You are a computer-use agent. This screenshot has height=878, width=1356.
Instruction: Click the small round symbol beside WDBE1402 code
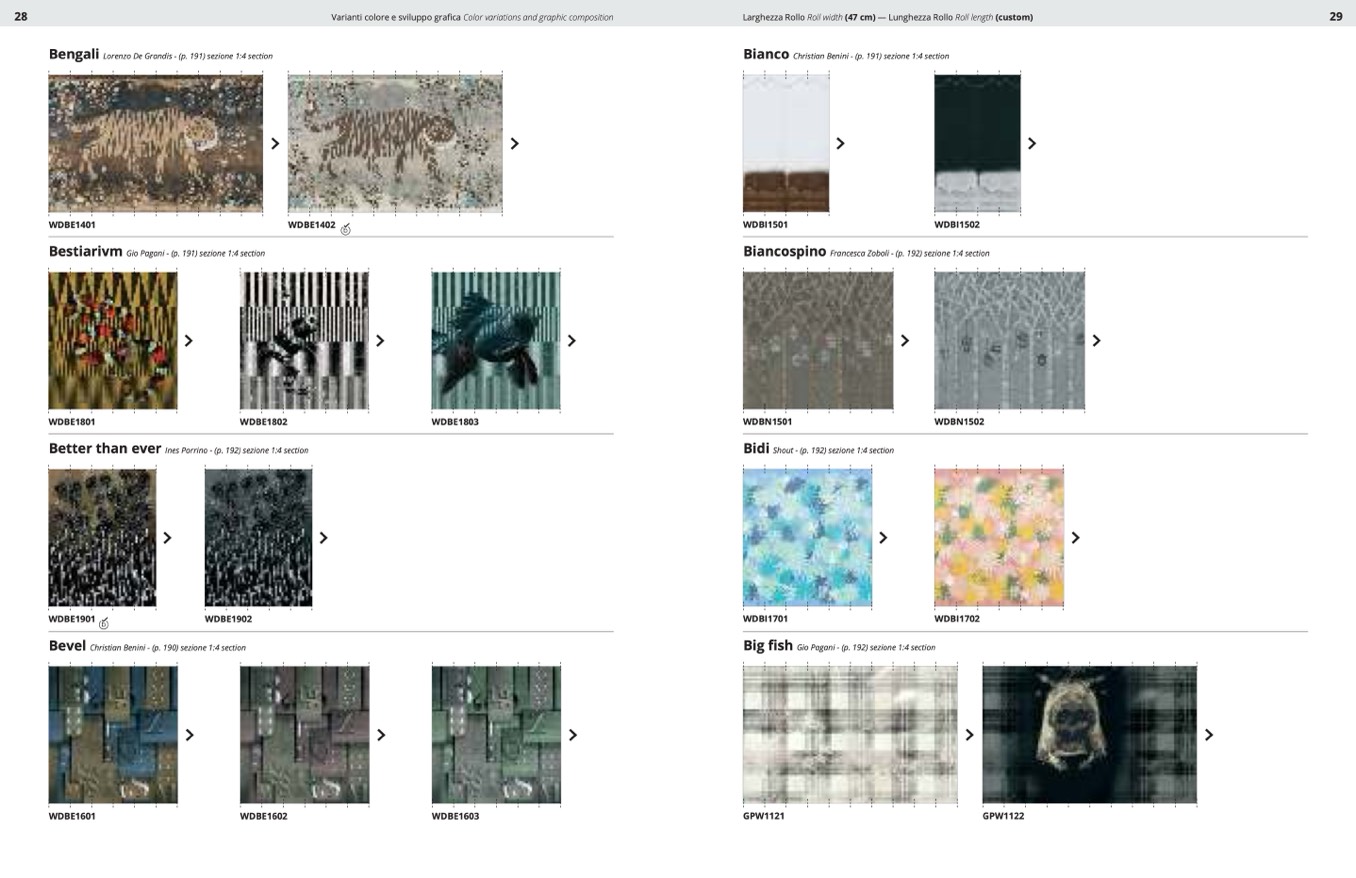pos(346,230)
